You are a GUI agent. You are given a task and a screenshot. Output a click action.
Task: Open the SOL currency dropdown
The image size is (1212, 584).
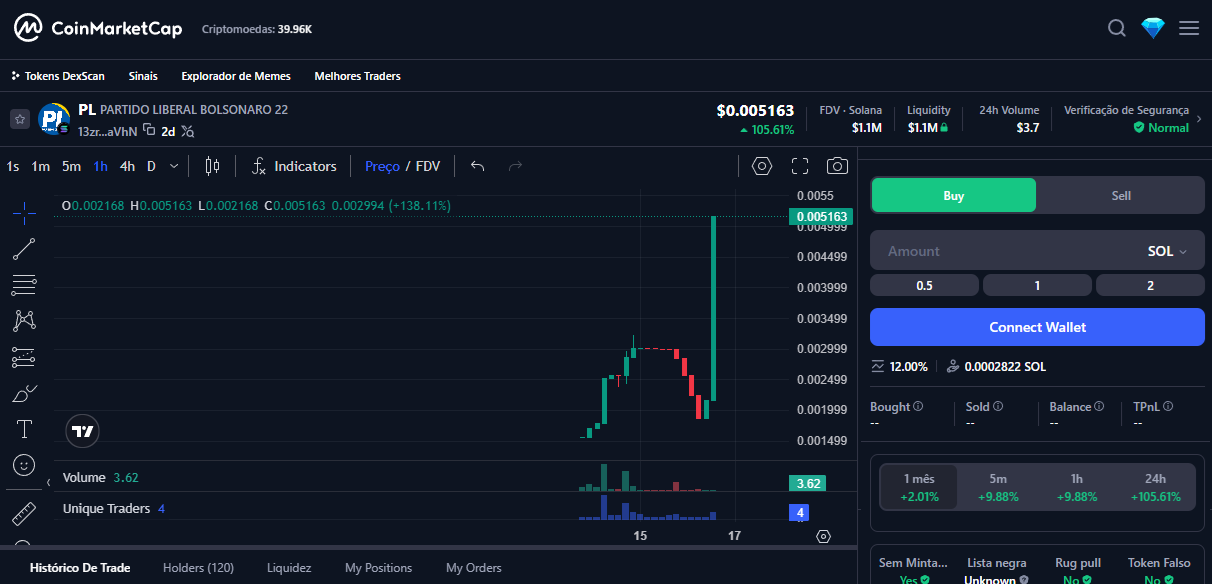coord(1168,251)
